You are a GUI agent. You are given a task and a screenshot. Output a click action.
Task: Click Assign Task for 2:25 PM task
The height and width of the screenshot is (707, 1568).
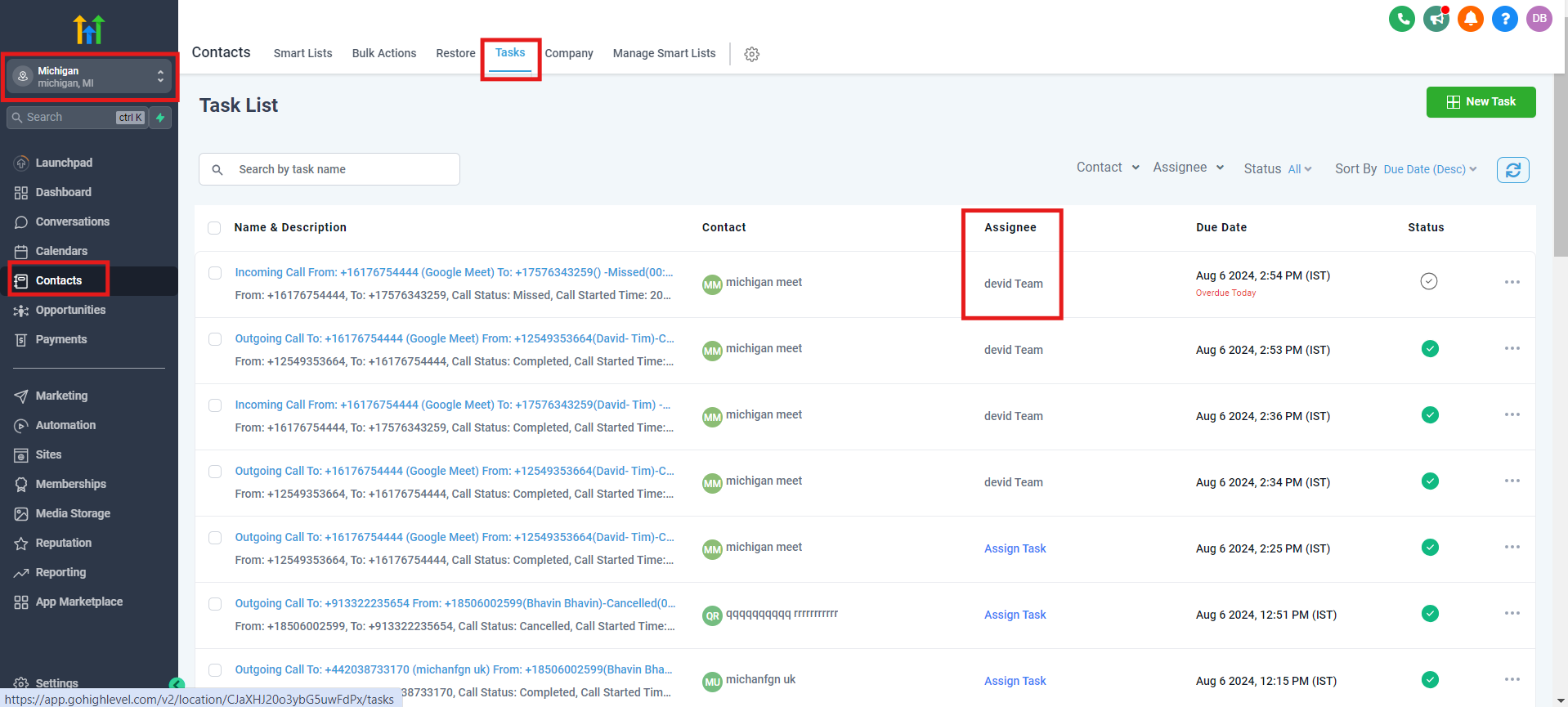click(1015, 548)
